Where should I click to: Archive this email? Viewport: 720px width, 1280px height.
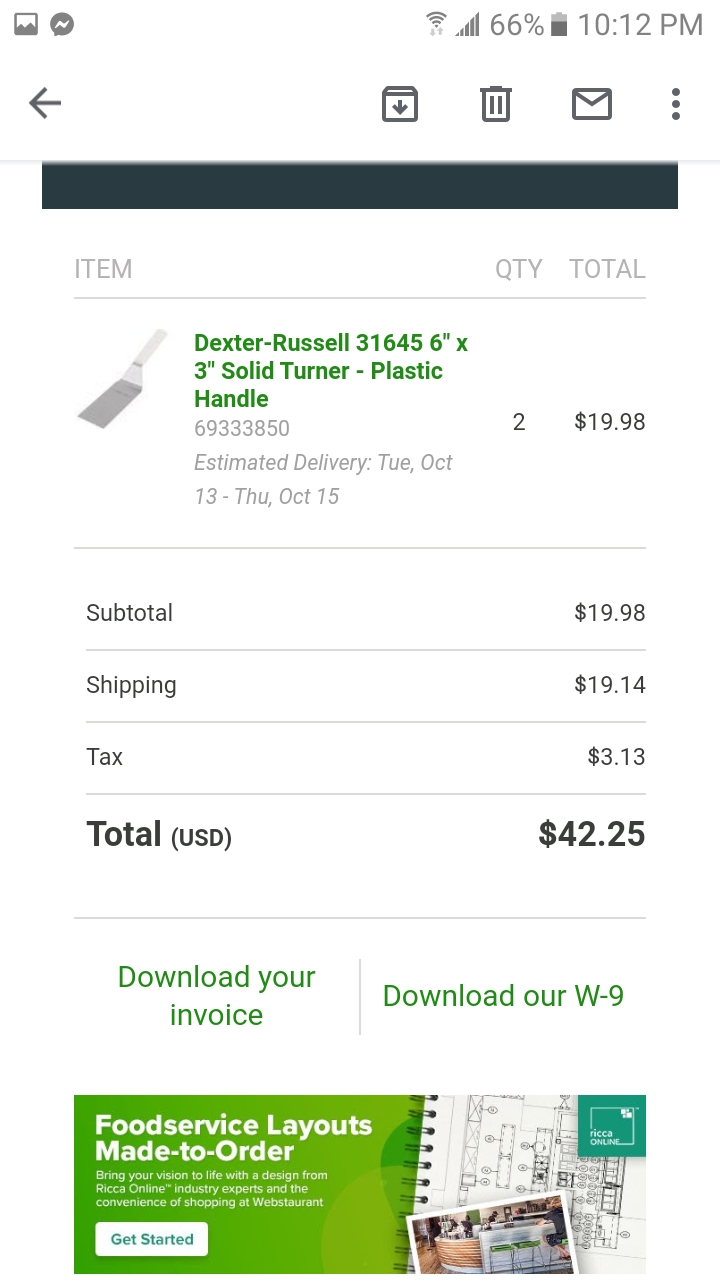pyautogui.click(x=400, y=104)
